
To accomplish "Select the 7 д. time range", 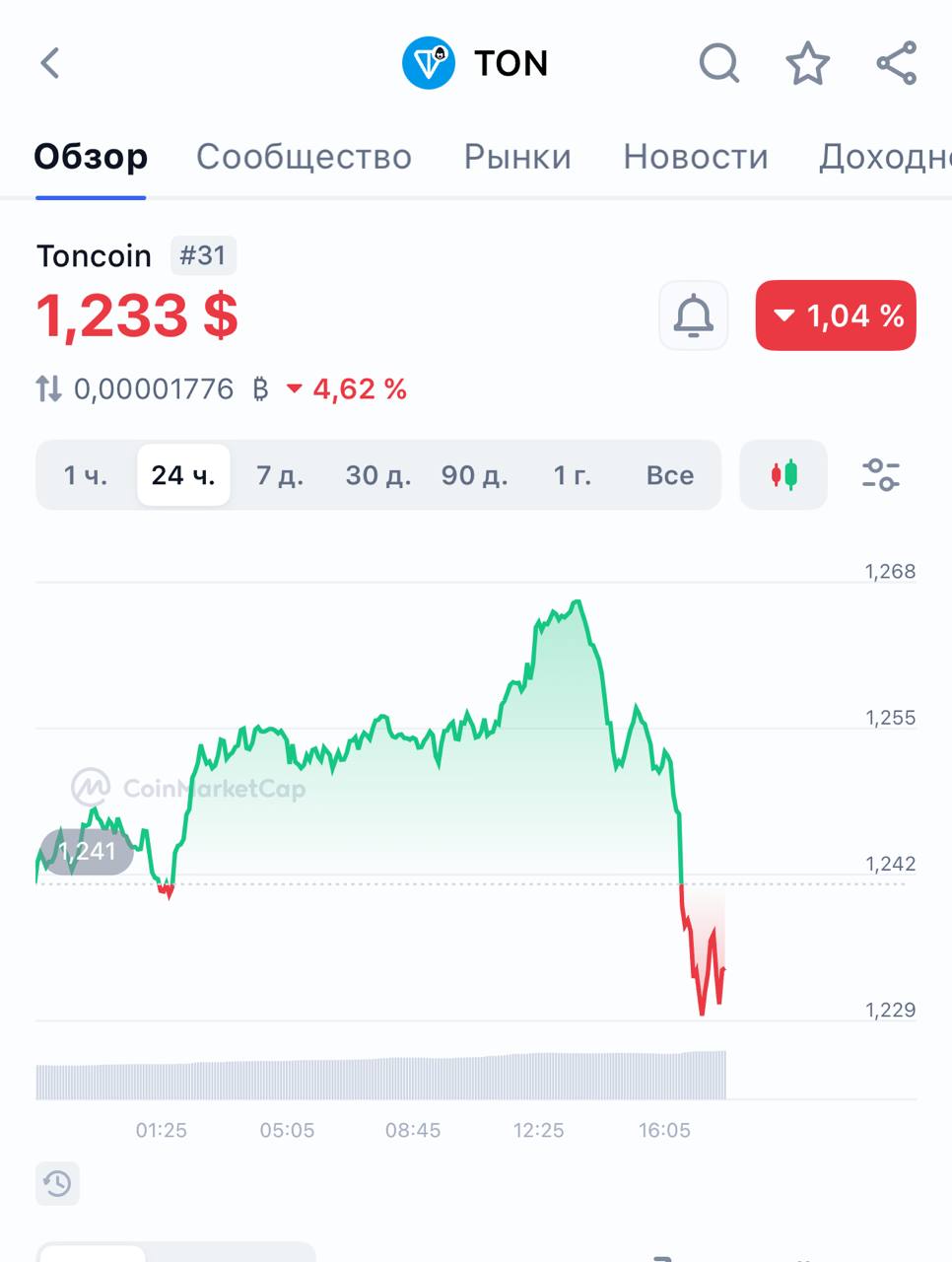I will coord(280,475).
